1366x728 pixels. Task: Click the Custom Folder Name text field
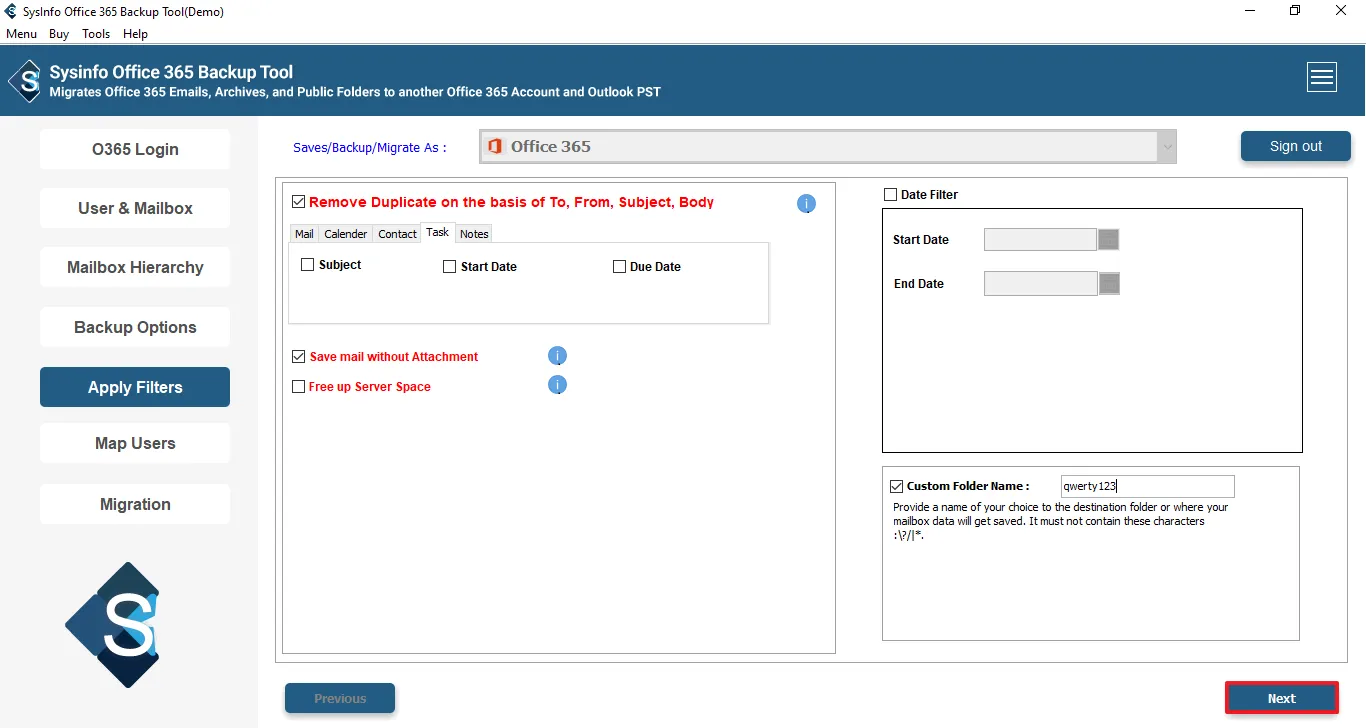click(1147, 487)
